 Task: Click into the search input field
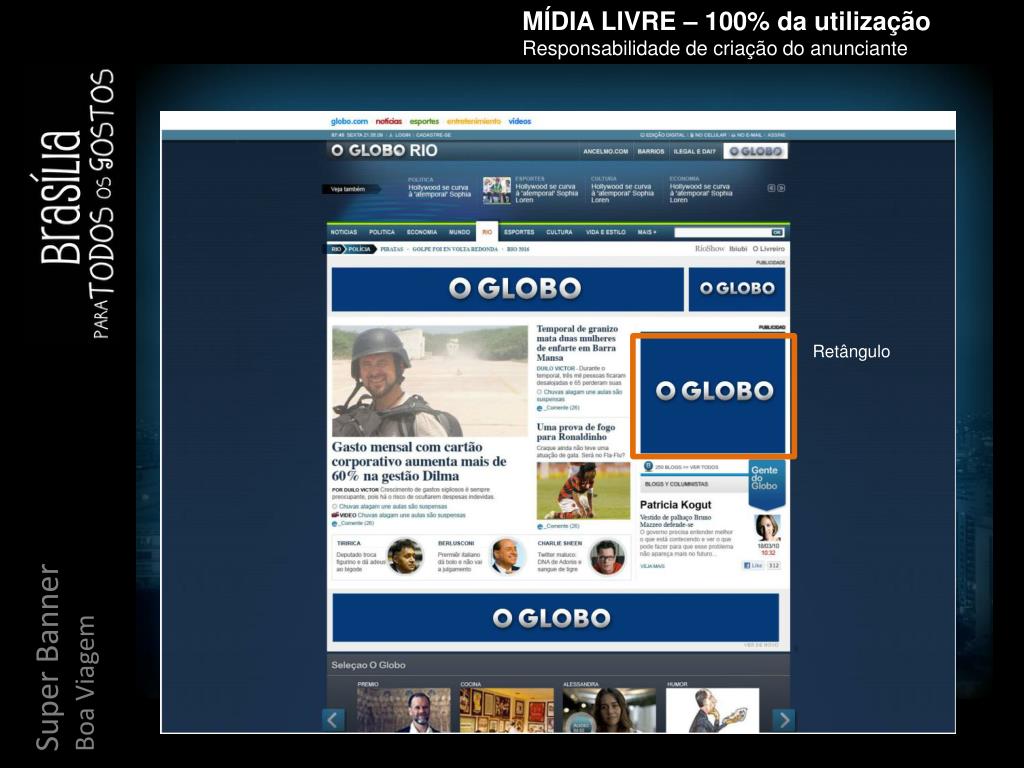722,232
